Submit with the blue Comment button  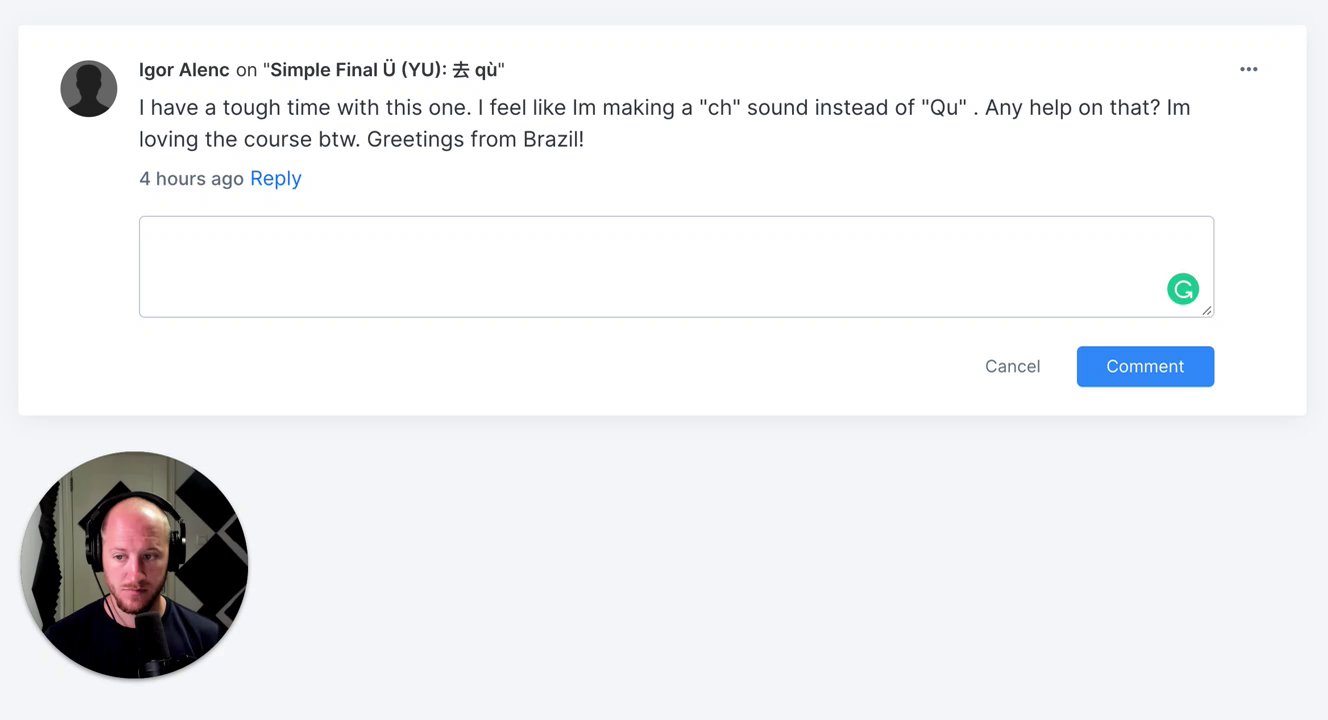(x=1145, y=367)
